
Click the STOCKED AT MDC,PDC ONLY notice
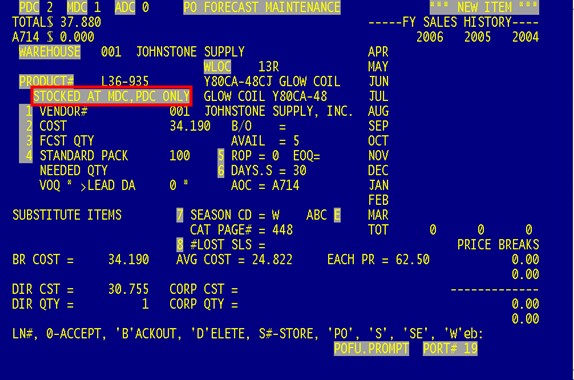coord(112,96)
